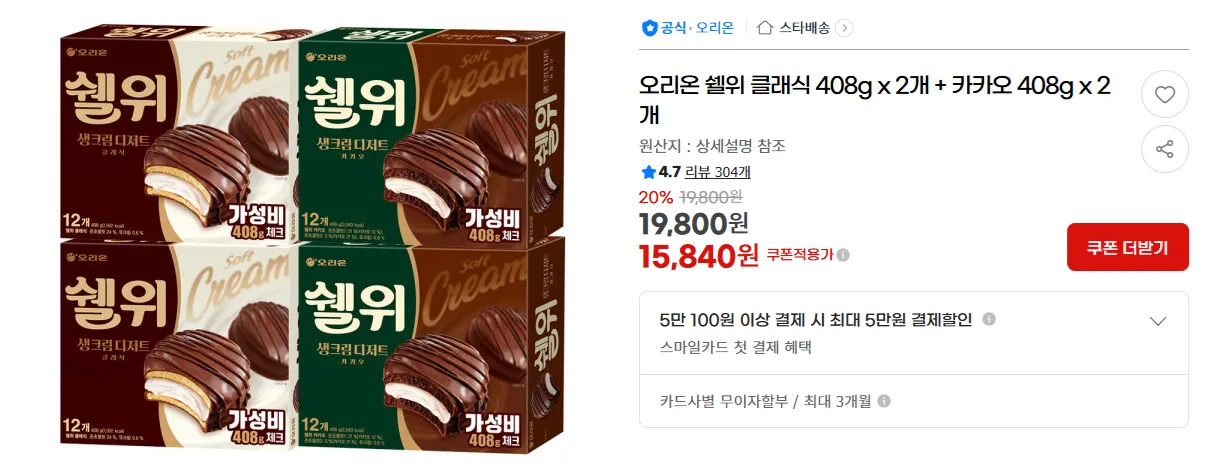Add product to wishlist with heart icon
The width and height of the screenshot is (1206, 466).
tap(1164, 95)
